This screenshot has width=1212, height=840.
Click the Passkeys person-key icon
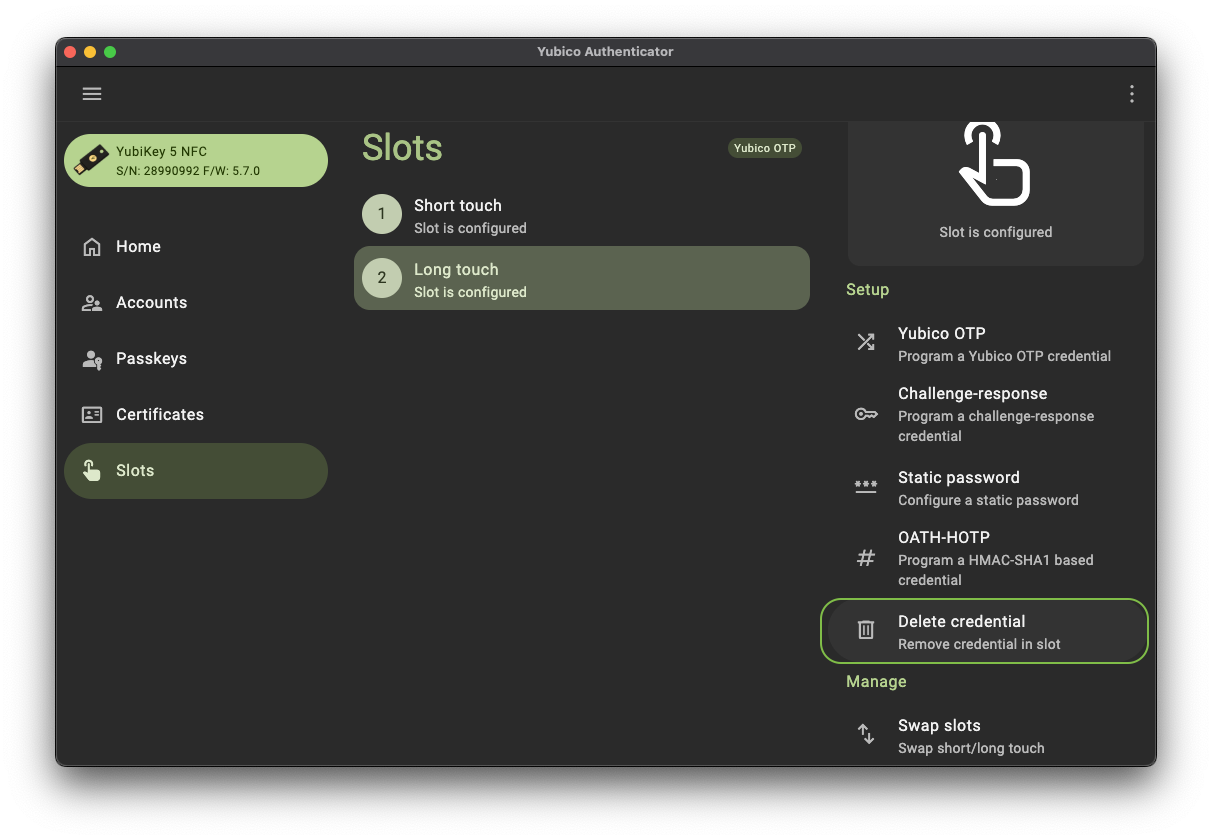[92, 359]
